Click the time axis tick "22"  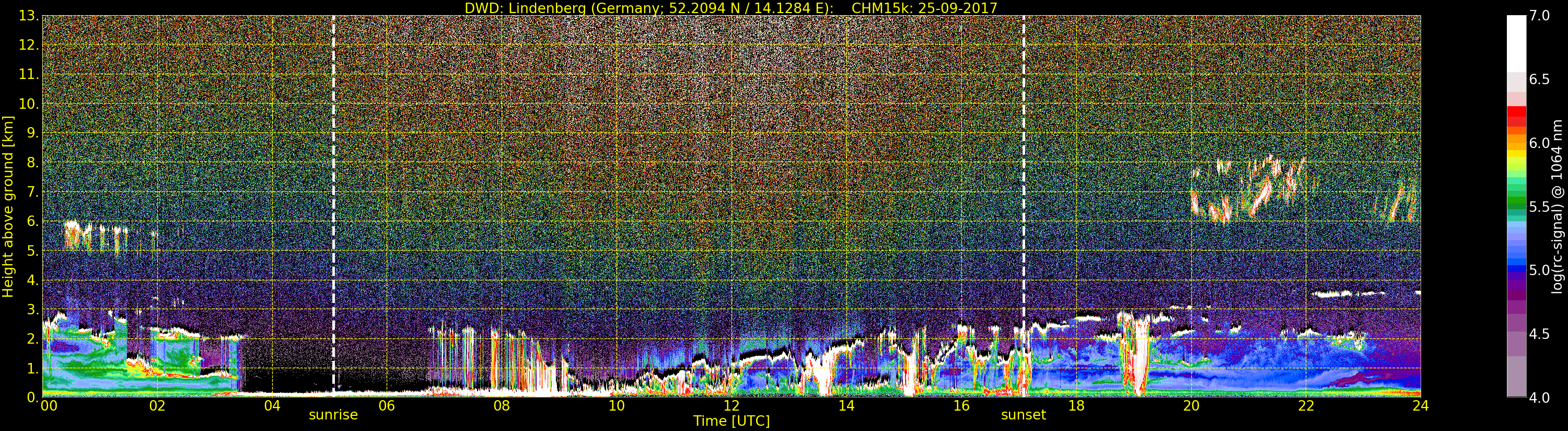point(1306,406)
